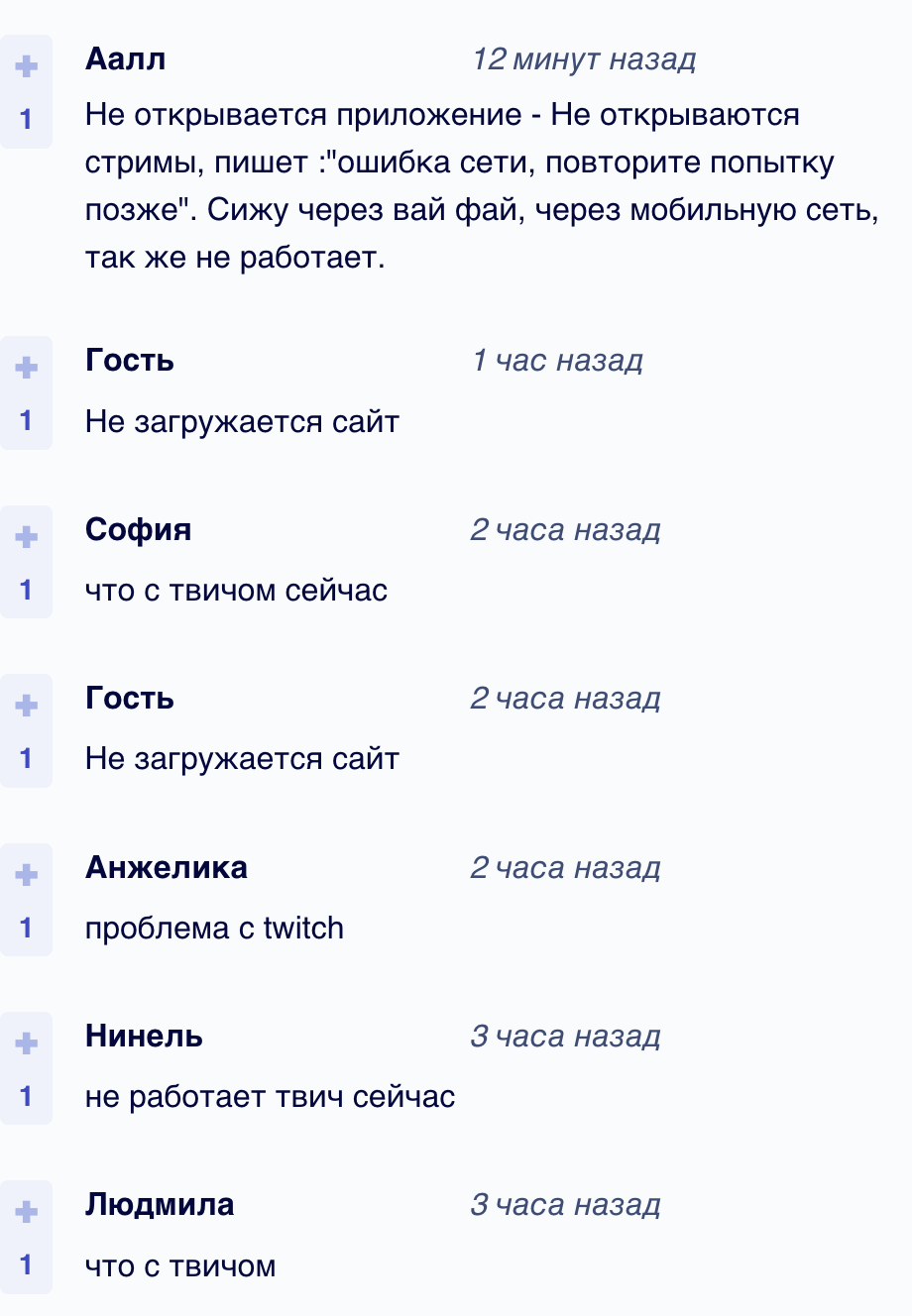
Task: Upvote Нинель's comment with plus icon
Action: (x=26, y=1042)
